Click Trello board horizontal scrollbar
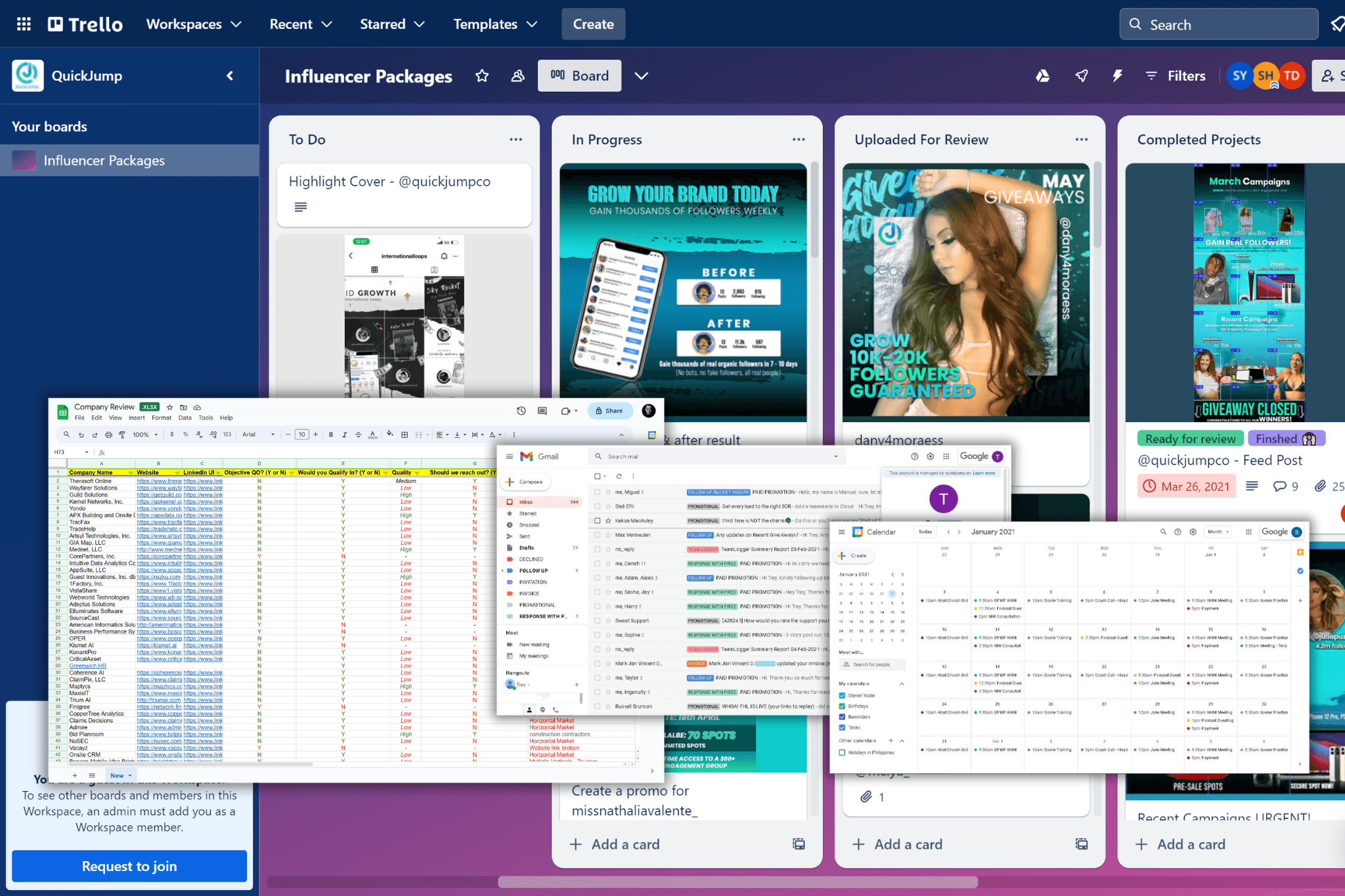 pos(738,882)
